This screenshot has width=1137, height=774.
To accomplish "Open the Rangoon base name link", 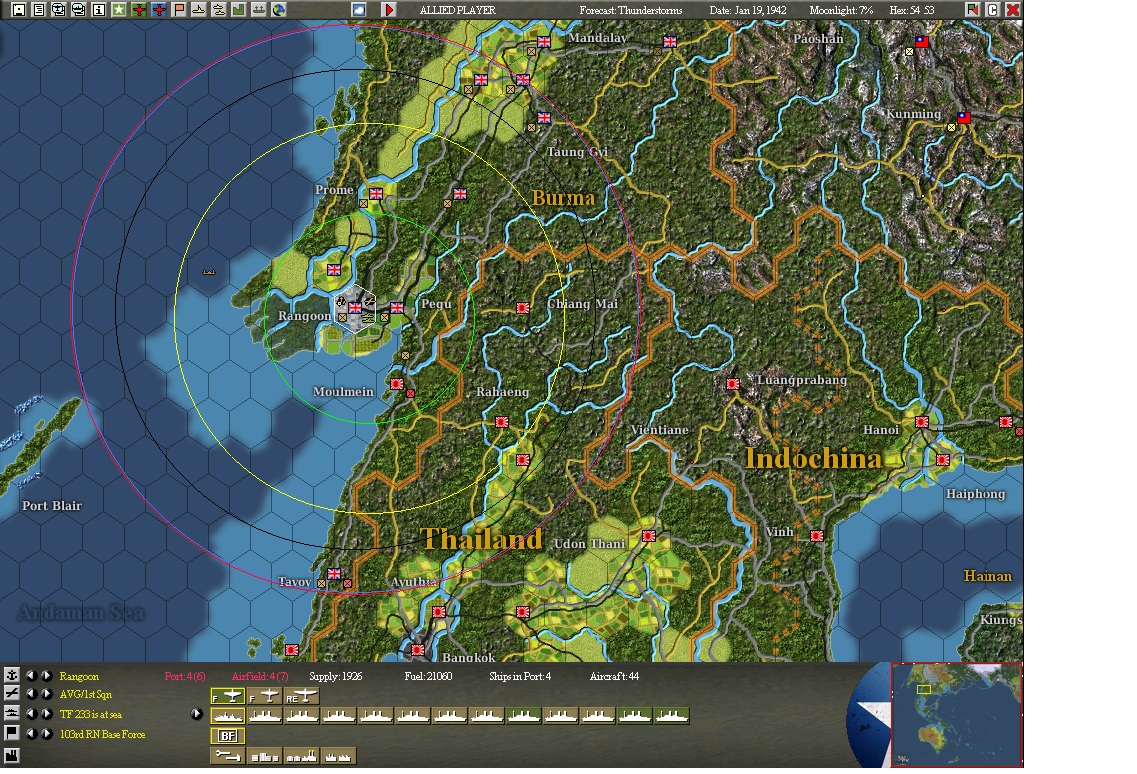I will 79,676.
